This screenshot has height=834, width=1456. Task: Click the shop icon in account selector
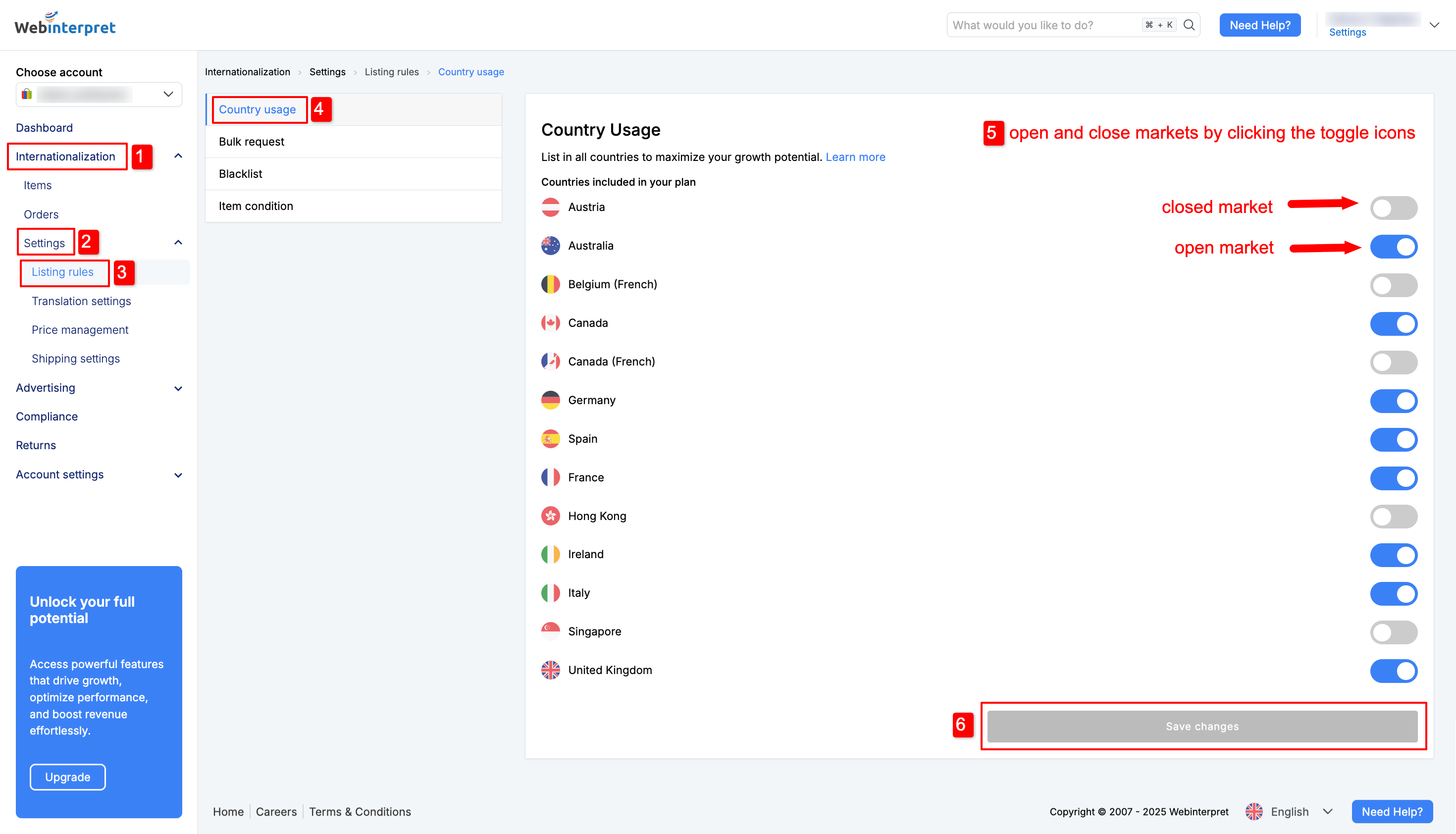tap(27, 94)
